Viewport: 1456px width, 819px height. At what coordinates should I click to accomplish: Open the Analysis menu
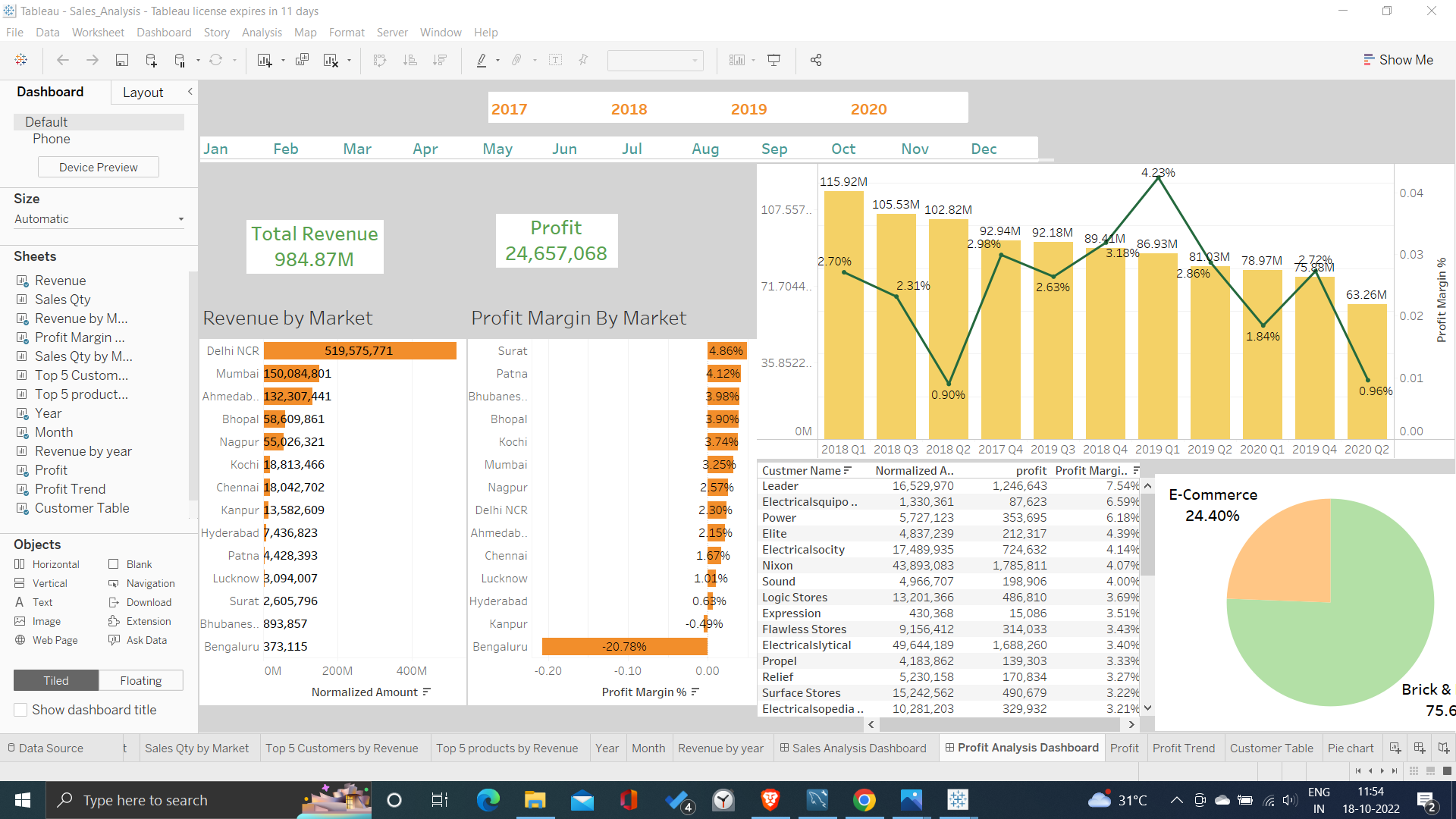(262, 33)
